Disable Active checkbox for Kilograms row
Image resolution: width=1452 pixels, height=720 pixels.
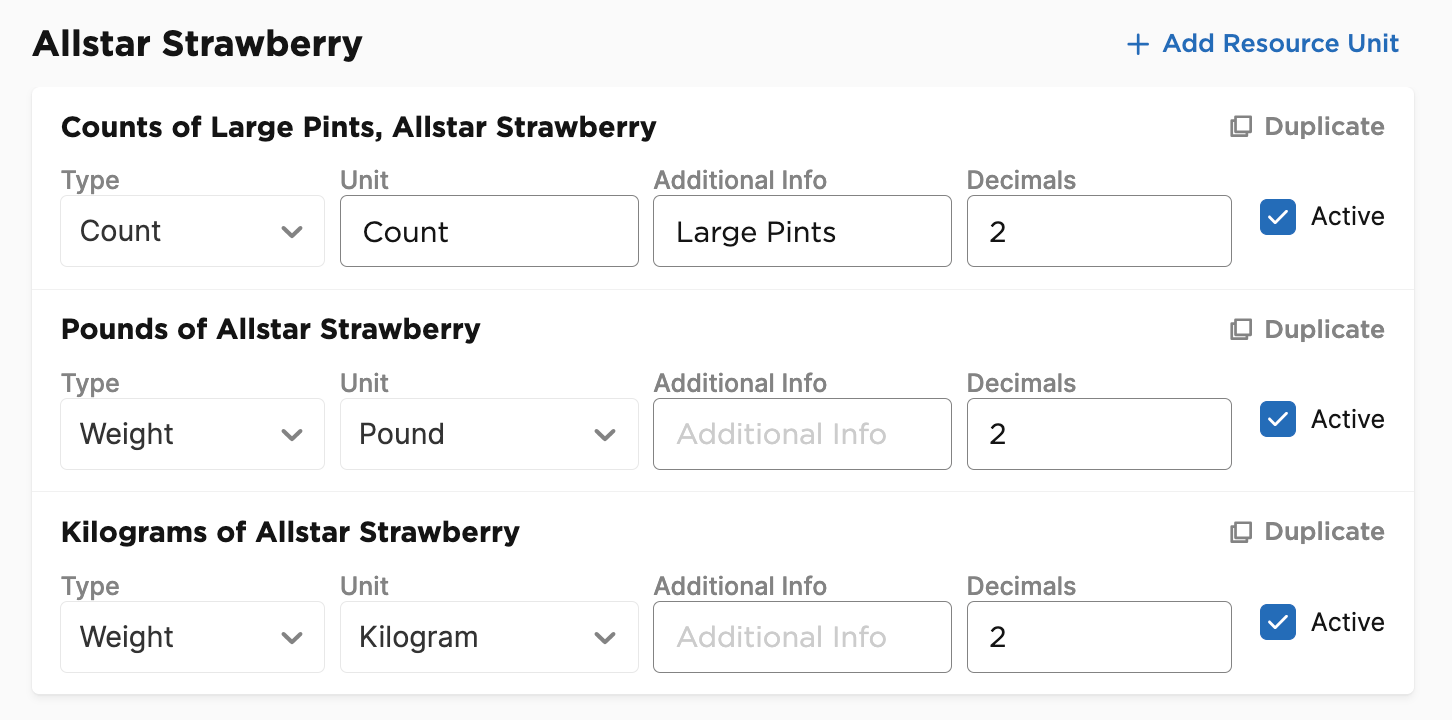click(x=1278, y=622)
